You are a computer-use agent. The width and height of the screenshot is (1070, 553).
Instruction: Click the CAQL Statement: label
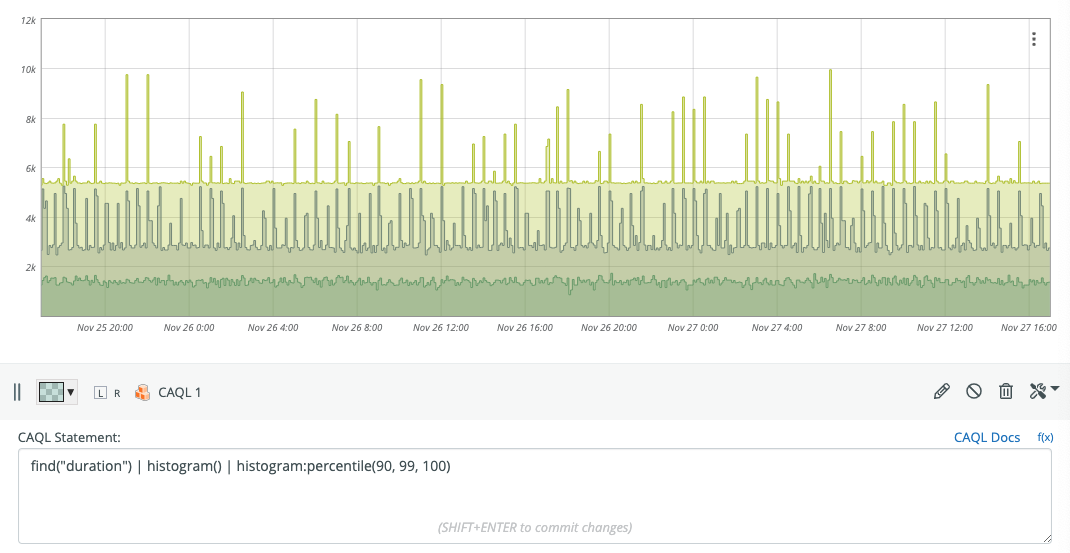click(69, 438)
